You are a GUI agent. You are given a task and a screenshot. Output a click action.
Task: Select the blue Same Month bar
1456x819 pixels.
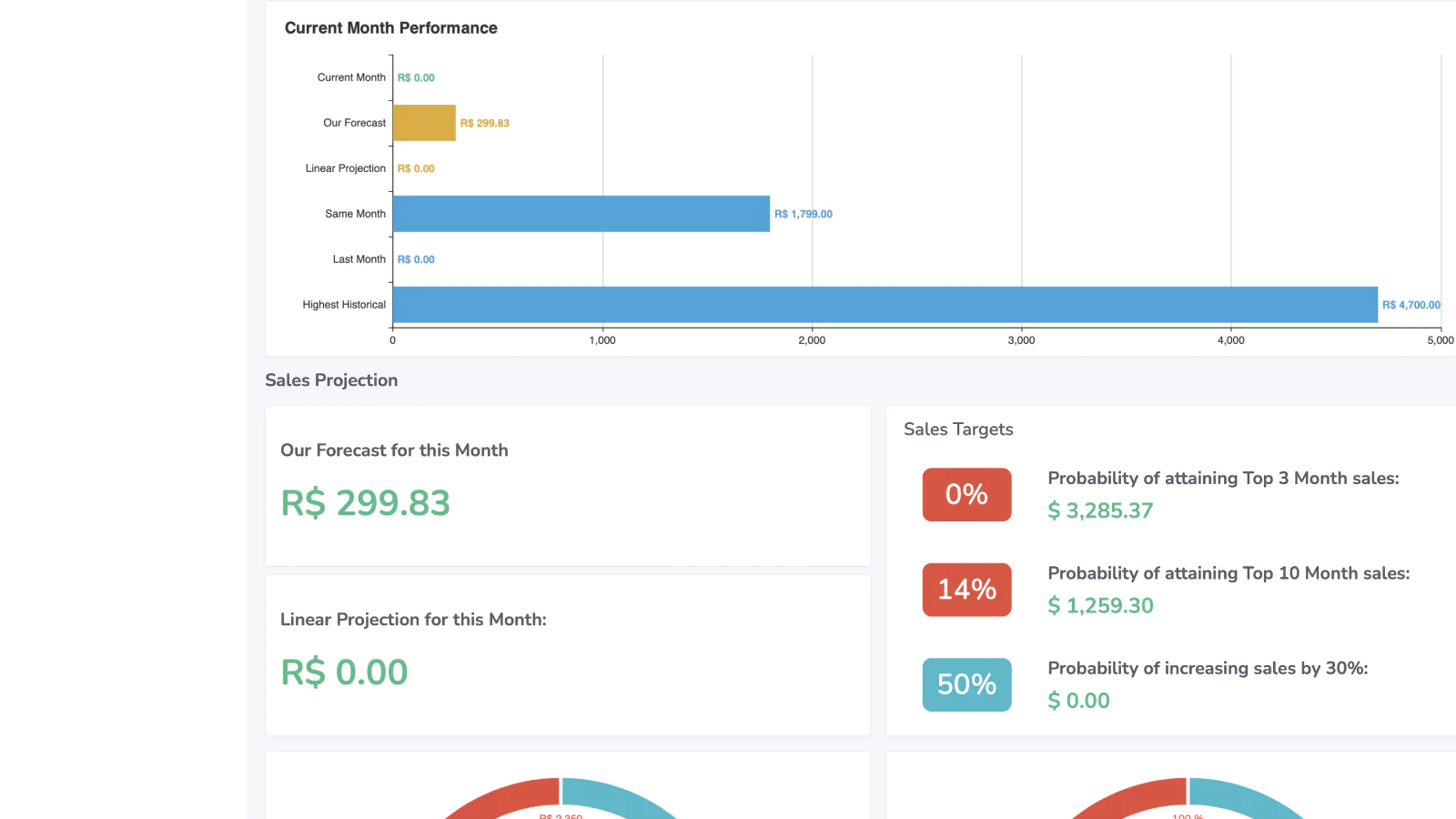pos(581,214)
